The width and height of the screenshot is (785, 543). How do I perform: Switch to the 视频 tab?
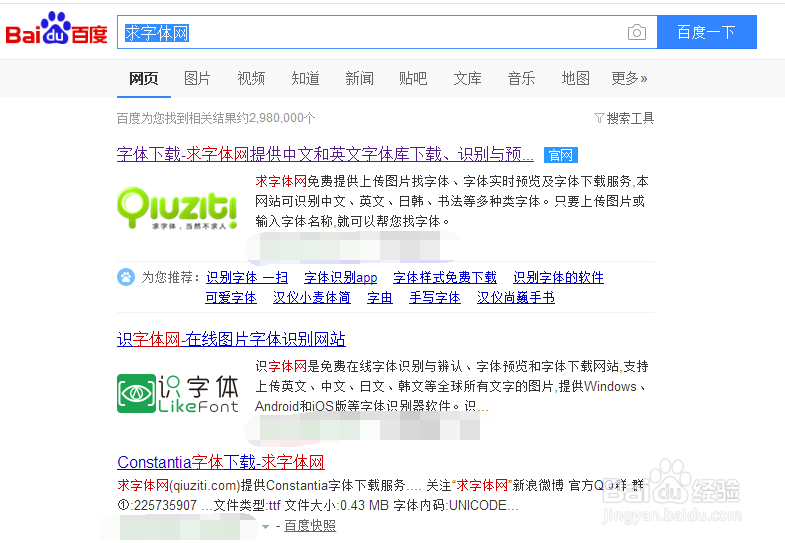click(x=251, y=79)
